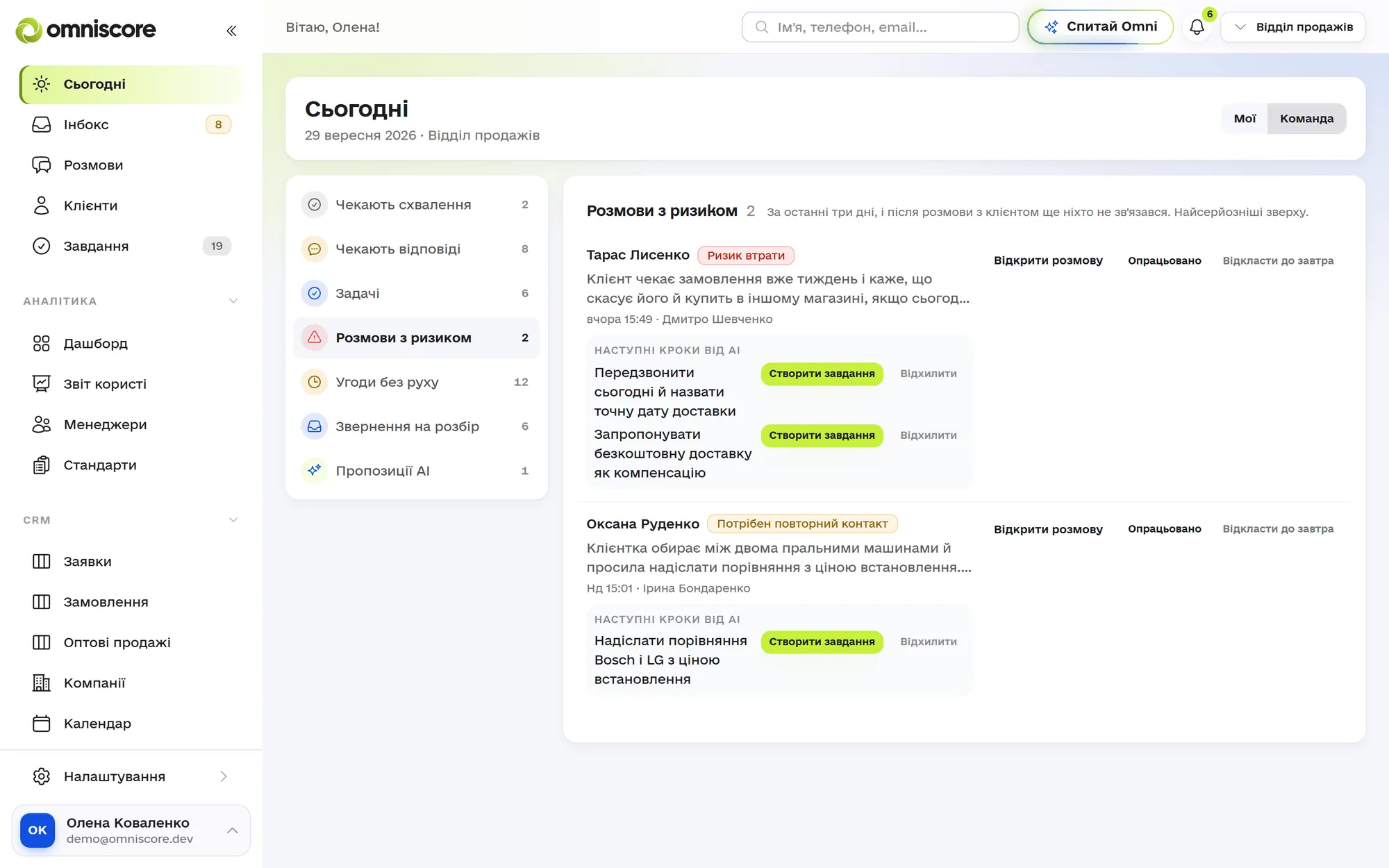The height and width of the screenshot is (868, 1389).
Task: Open notifications bell icon
Action: click(1197, 27)
